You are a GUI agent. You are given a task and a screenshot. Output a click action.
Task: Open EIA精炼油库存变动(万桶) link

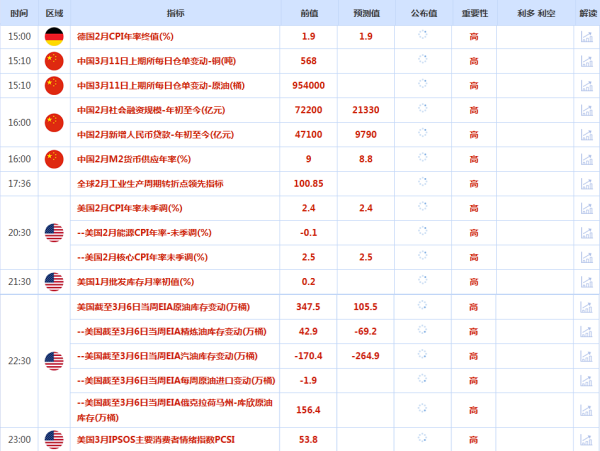pyautogui.click(x=172, y=331)
